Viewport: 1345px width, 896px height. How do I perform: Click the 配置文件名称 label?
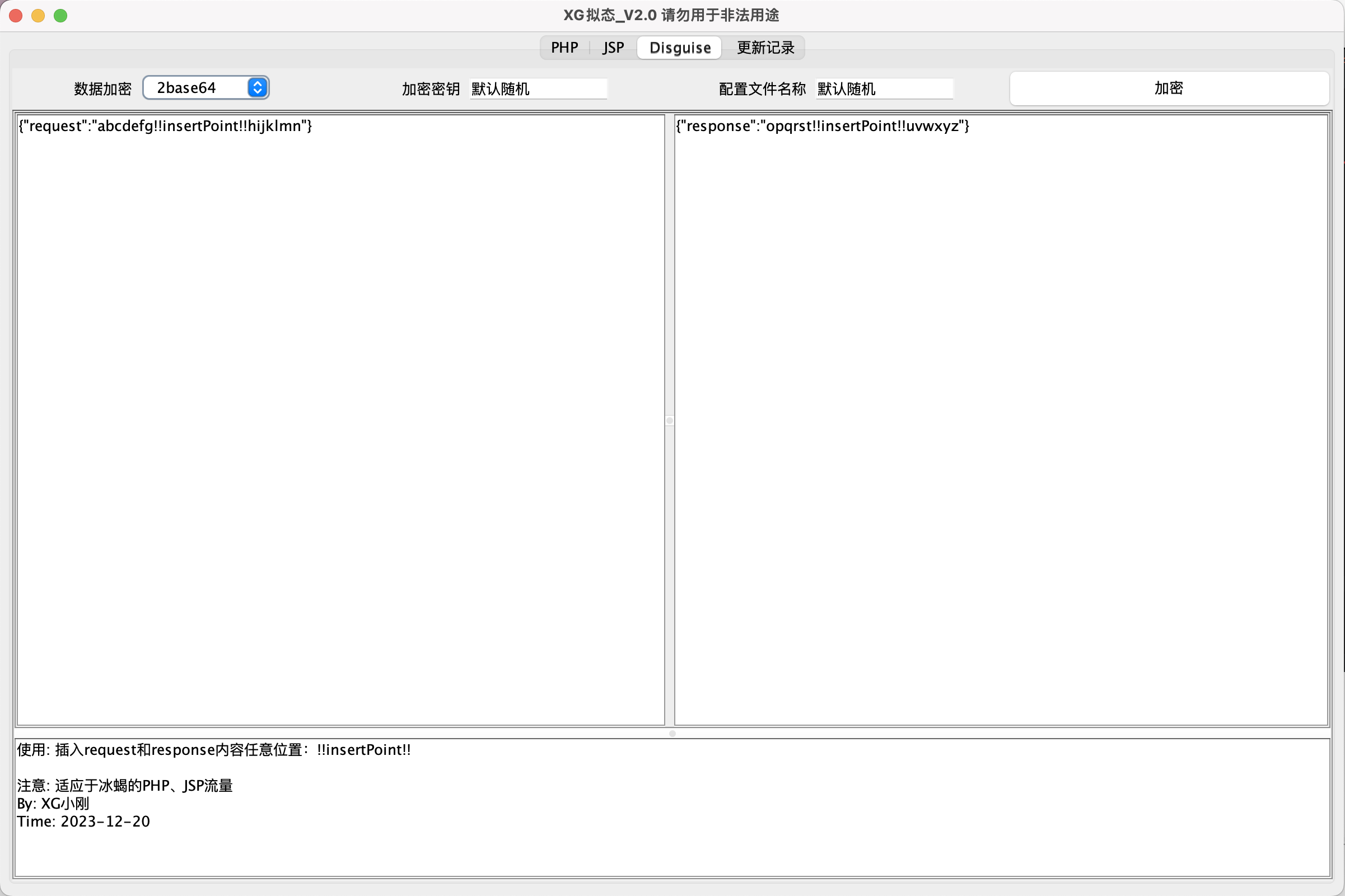click(762, 88)
